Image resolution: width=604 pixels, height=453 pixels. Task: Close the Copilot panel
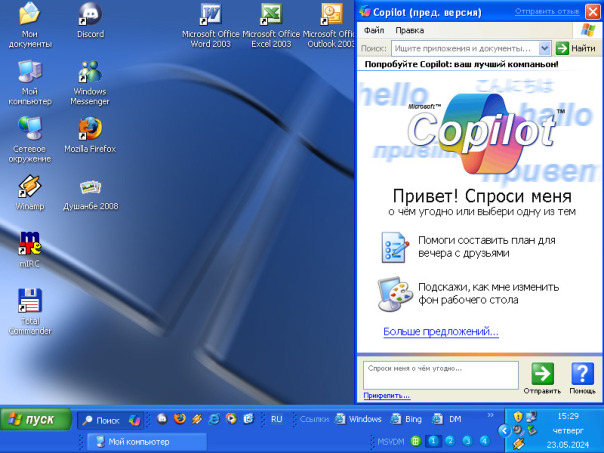tap(593, 12)
